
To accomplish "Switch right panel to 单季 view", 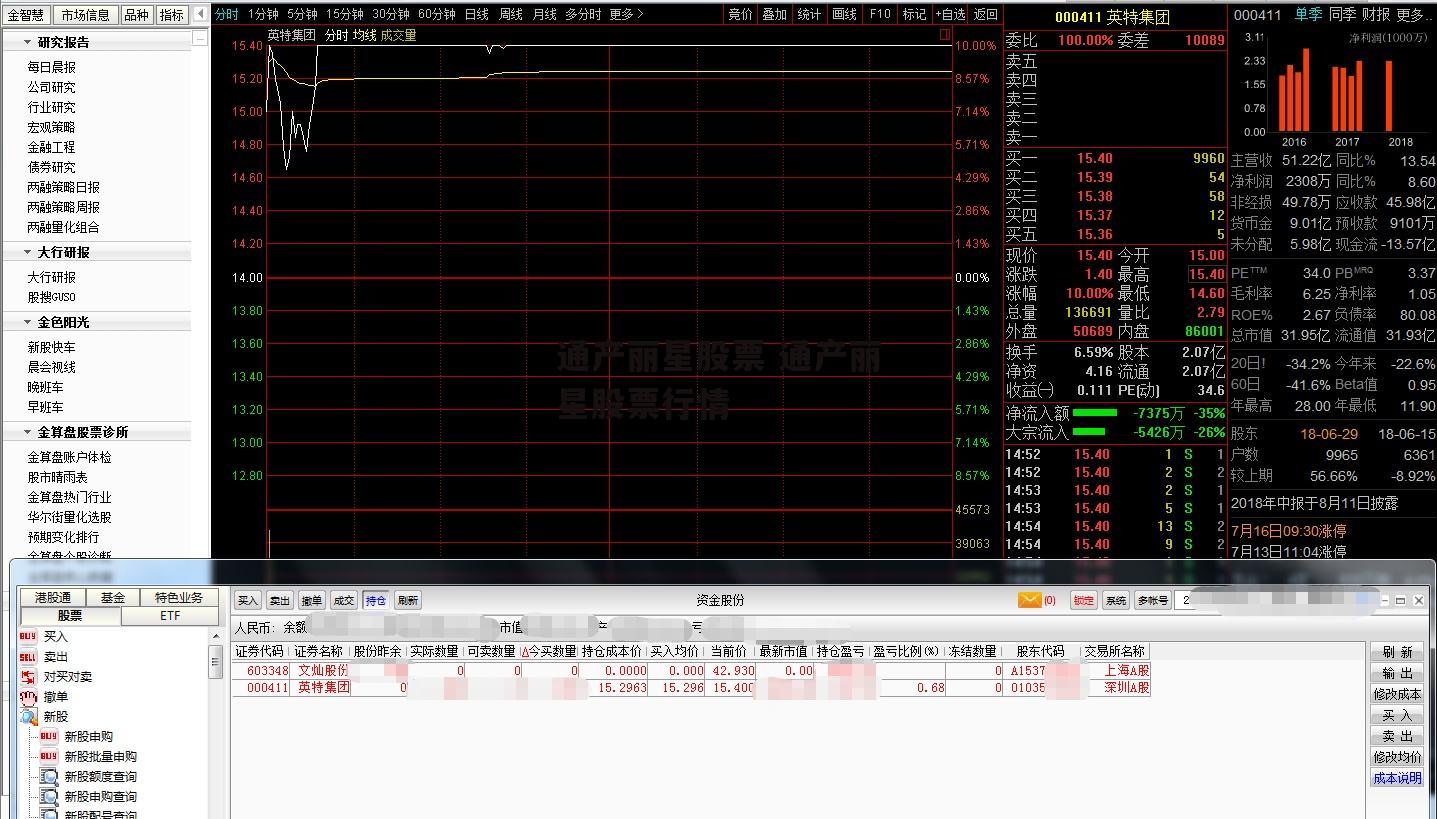I will 1308,14.
